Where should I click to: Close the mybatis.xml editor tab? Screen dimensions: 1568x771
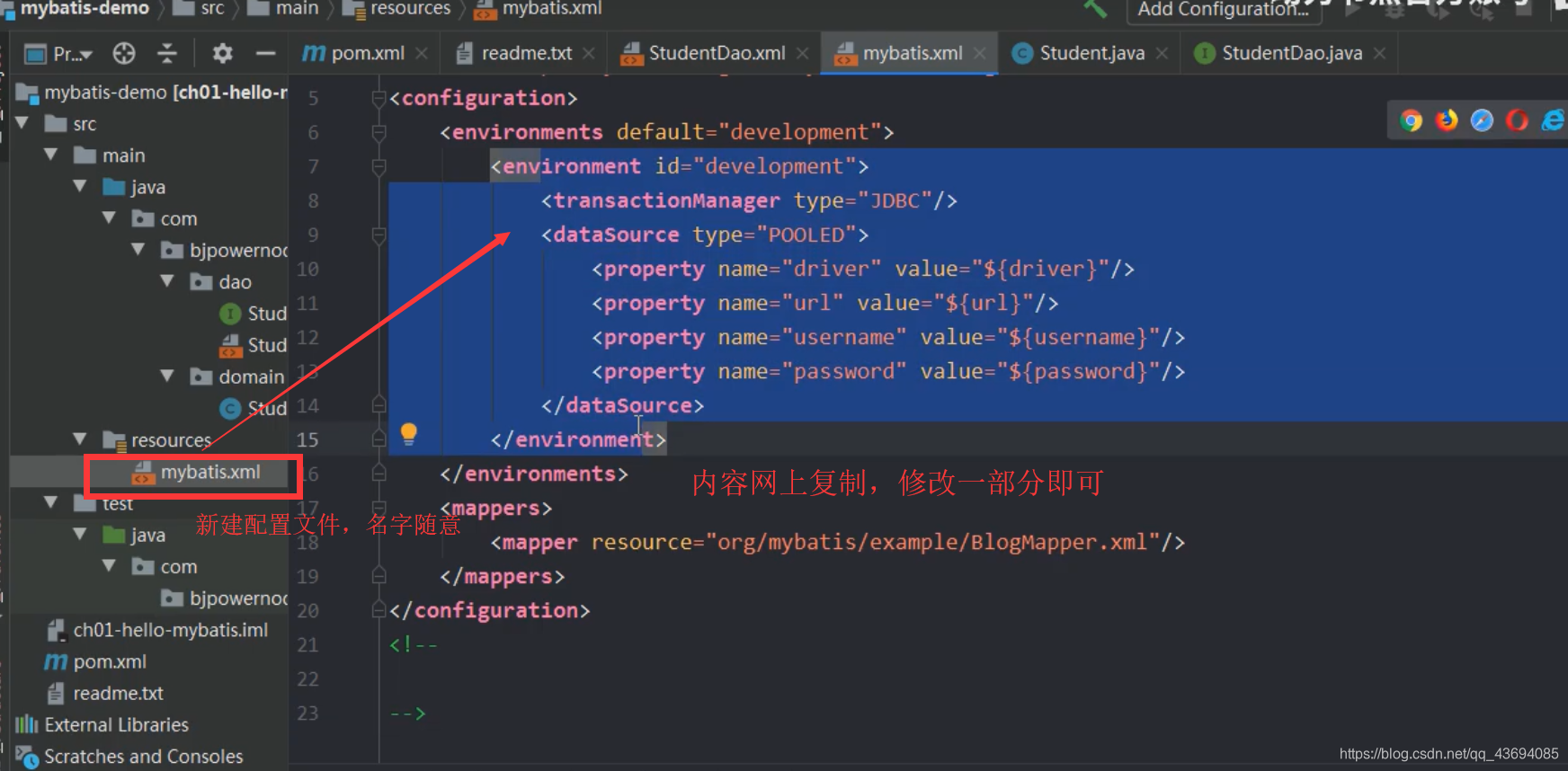coord(980,54)
